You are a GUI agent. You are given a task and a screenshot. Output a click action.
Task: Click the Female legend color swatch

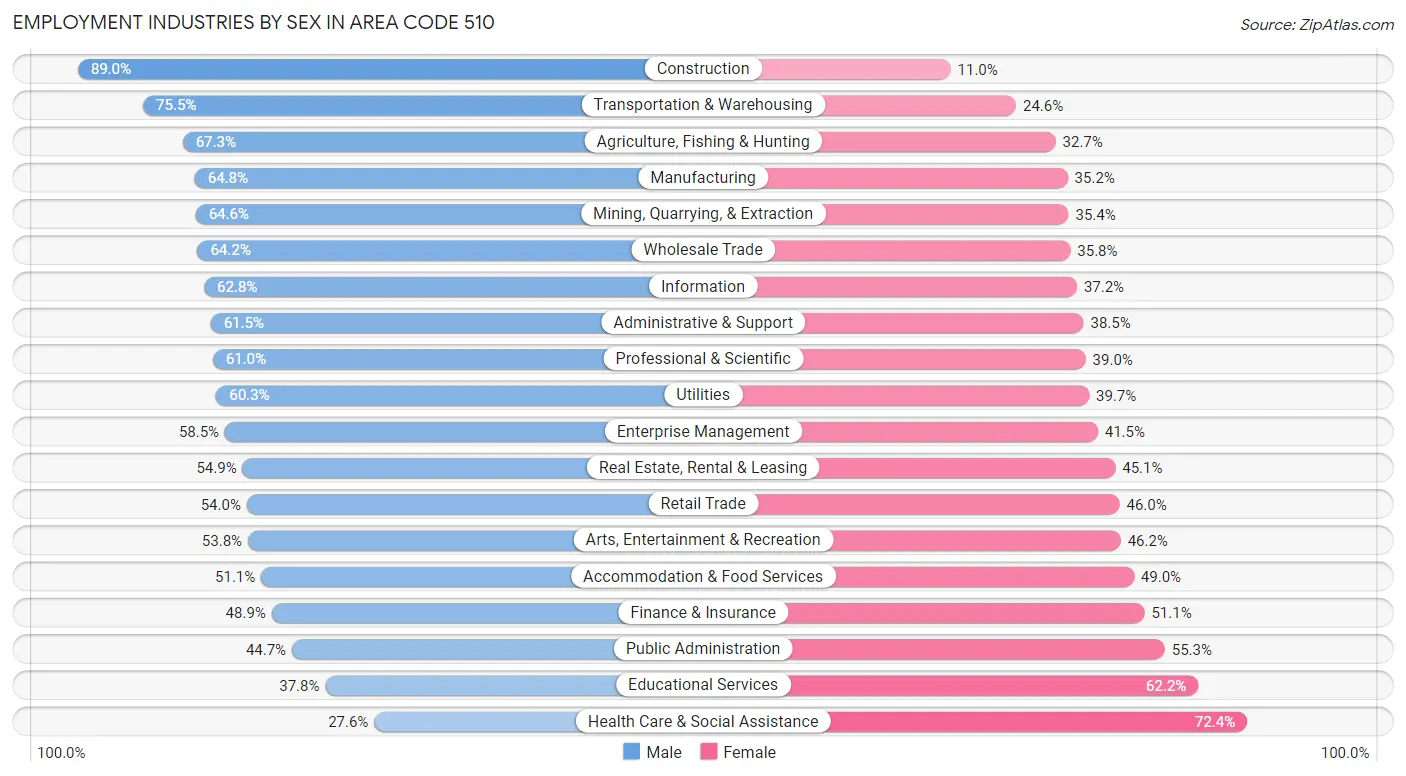click(x=709, y=752)
